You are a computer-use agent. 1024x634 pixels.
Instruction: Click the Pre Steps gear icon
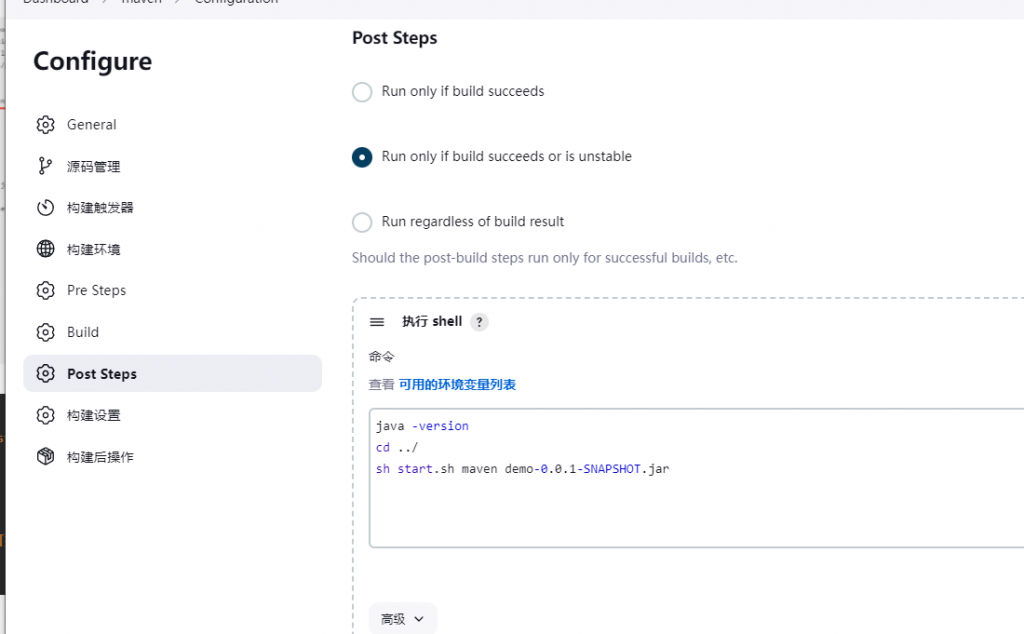pyautogui.click(x=45, y=291)
